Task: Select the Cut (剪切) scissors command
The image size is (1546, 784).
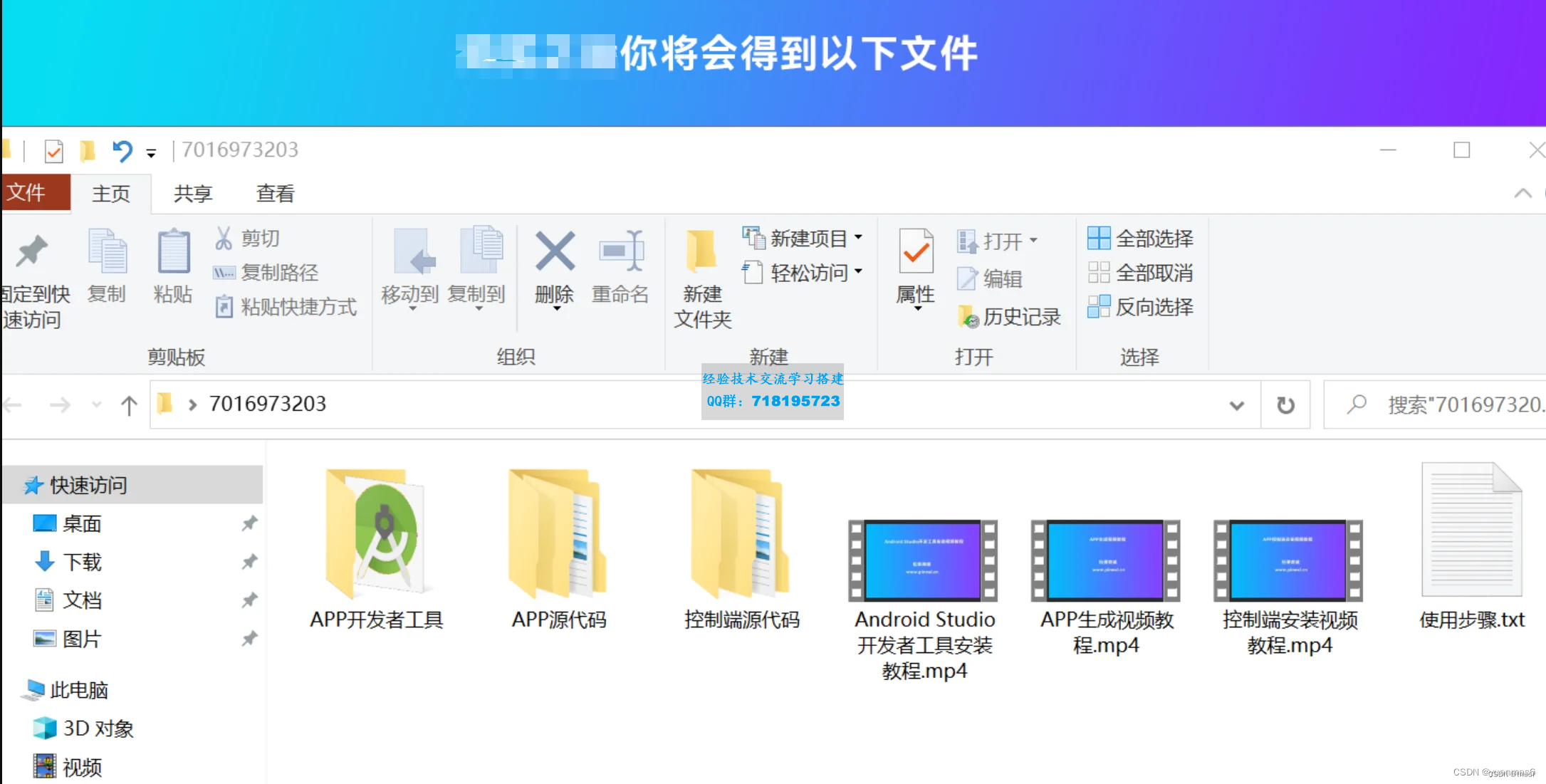Action: click(x=246, y=239)
